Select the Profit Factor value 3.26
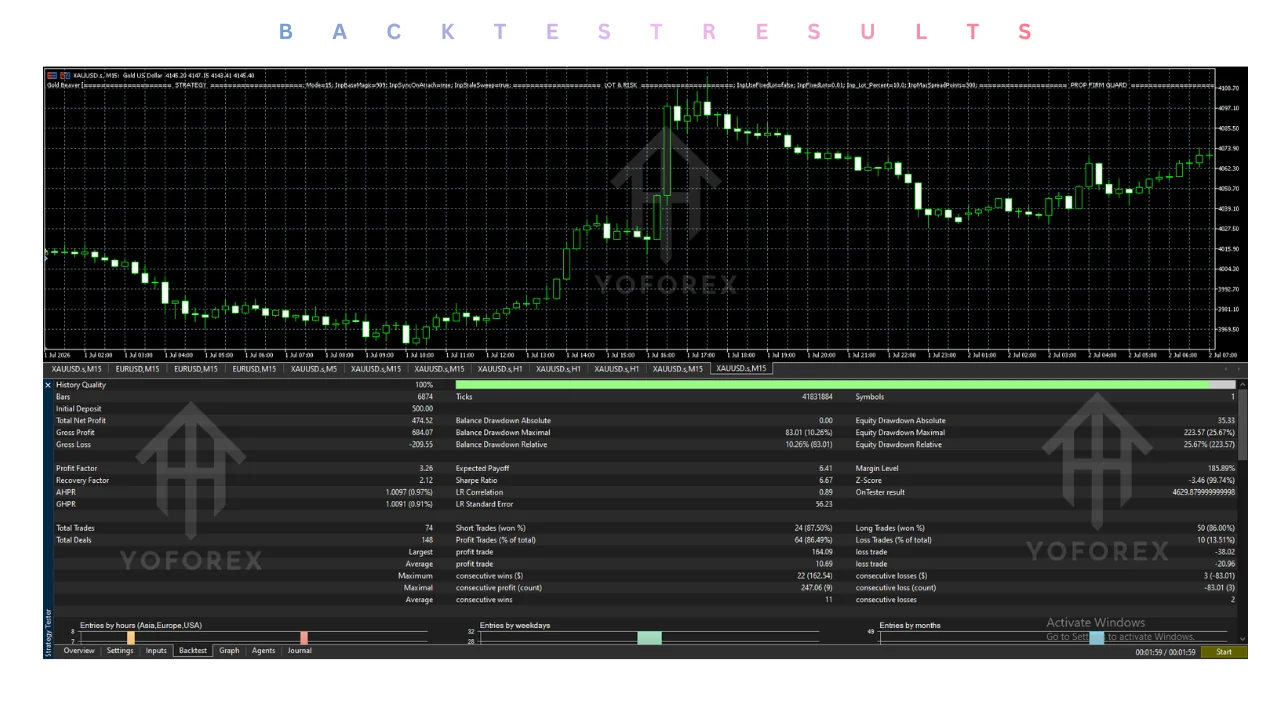The image size is (1280, 720). pos(426,469)
